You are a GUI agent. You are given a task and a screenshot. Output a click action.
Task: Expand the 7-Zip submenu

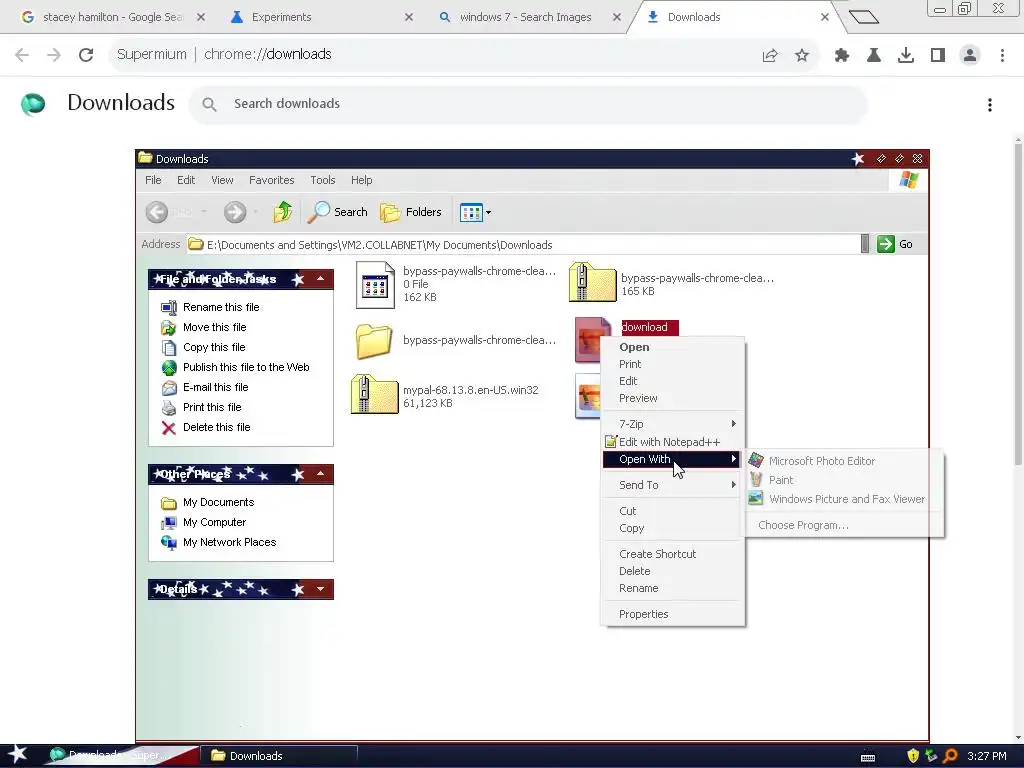pyautogui.click(x=673, y=424)
